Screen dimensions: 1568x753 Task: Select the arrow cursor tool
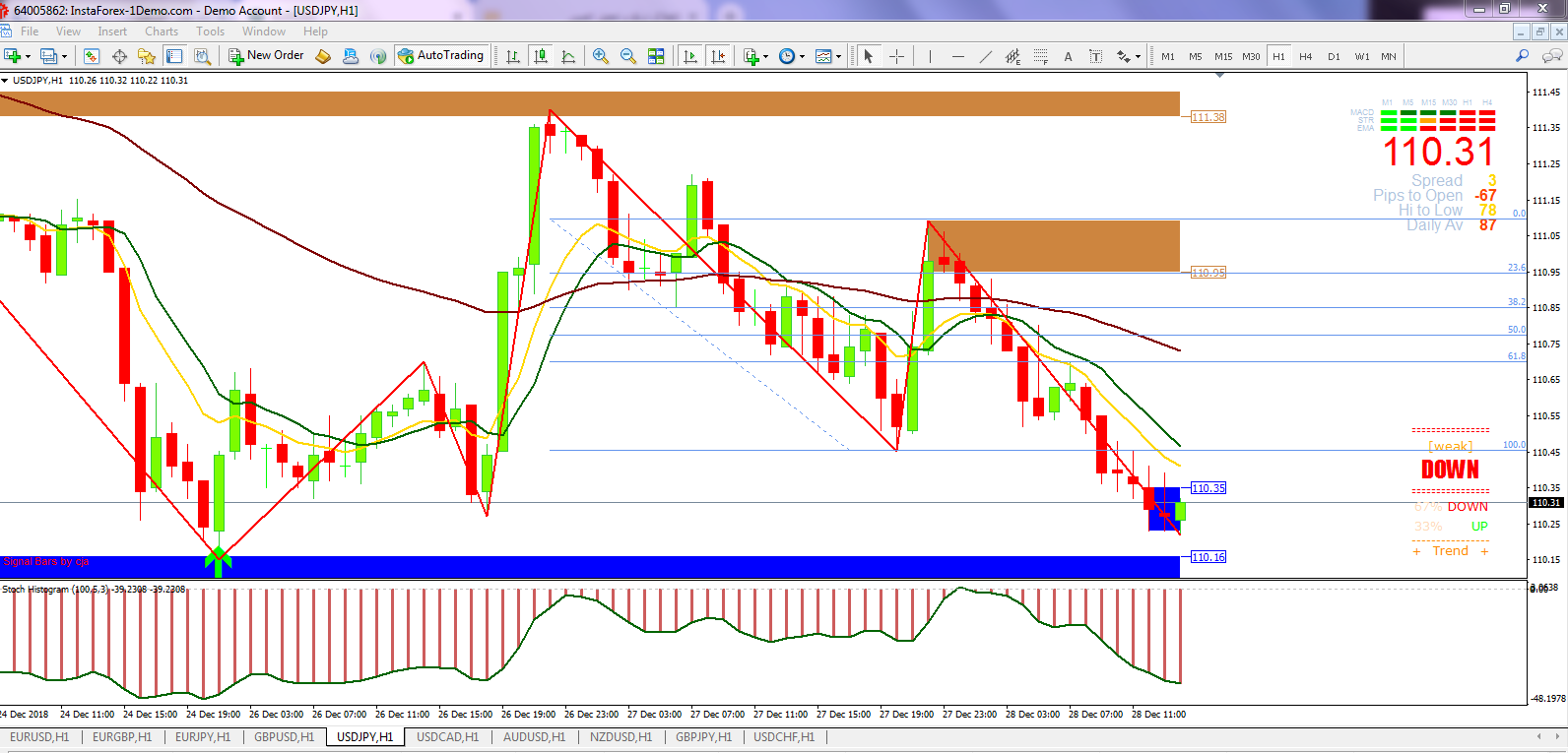pyautogui.click(x=869, y=56)
